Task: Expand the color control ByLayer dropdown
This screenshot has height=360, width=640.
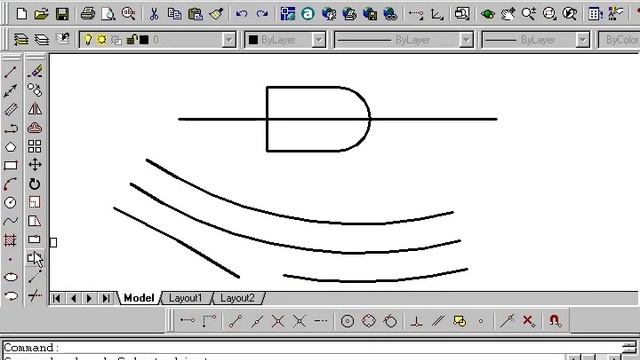Action: (318, 40)
